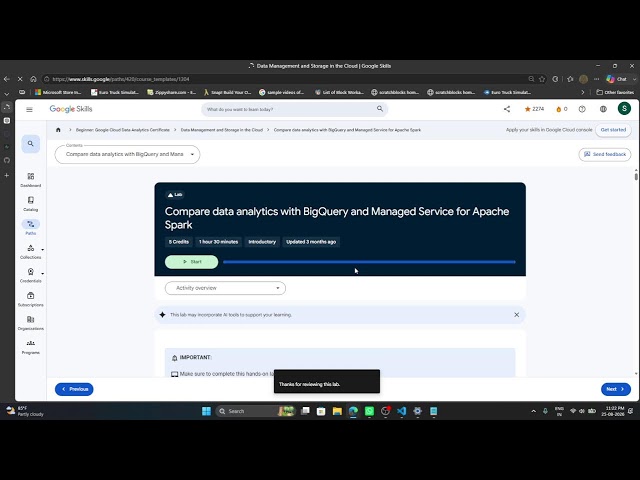Click the flame streak counter icon

pos(562,109)
